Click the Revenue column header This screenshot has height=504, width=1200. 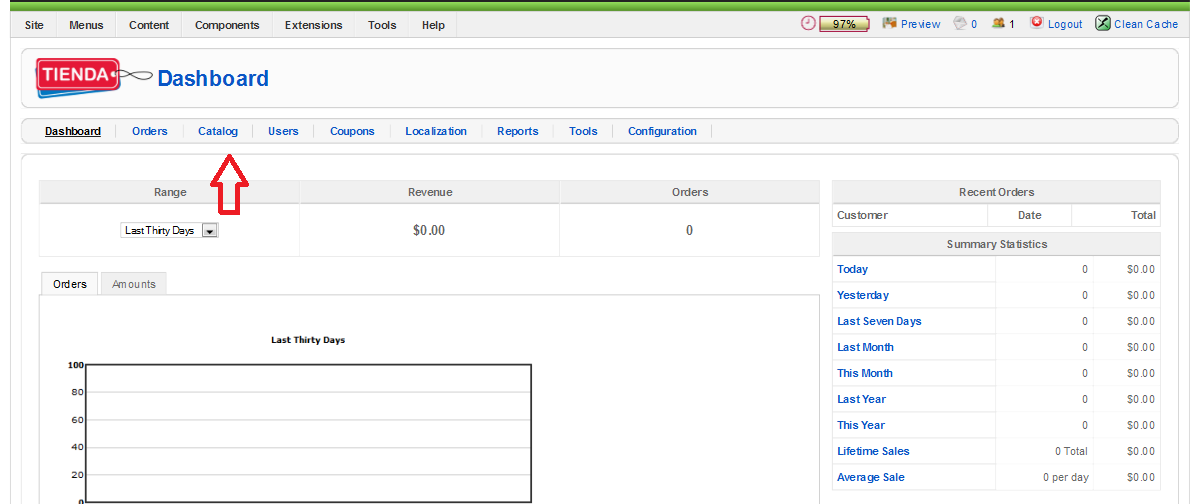pos(430,192)
